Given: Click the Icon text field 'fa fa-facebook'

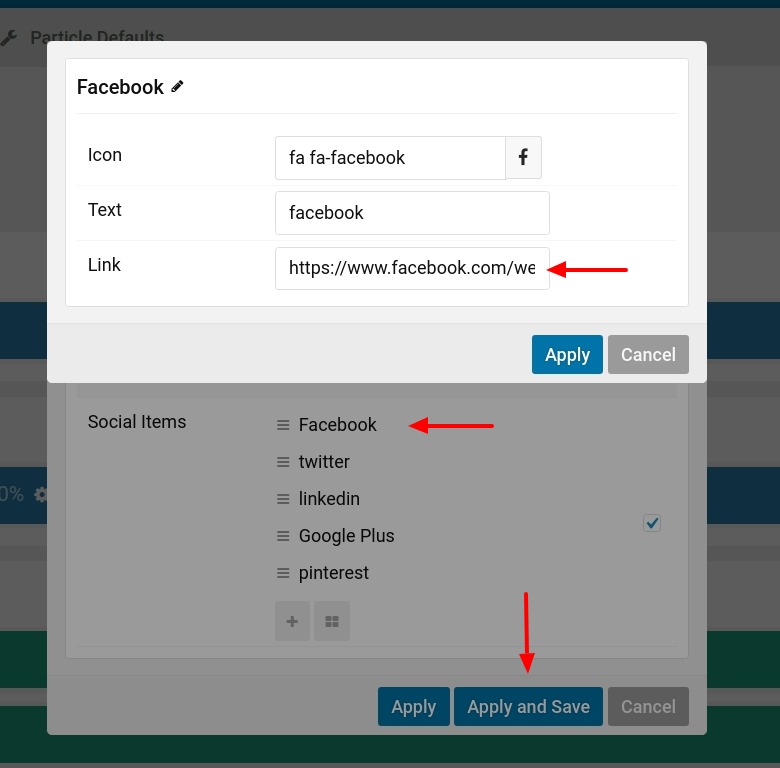Looking at the screenshot, I should point(390,158).
